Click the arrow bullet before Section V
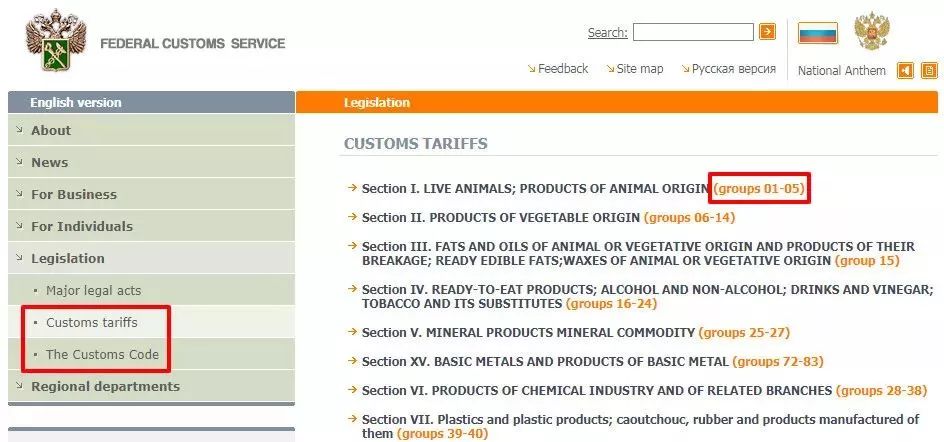944x442 pixels. (353, 332)
